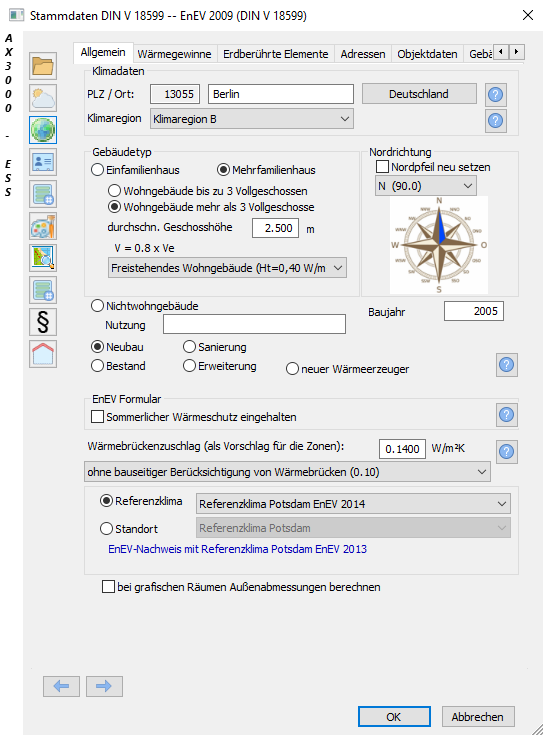This screenshot has width=544, height=736.
Task: Open the Erdberührte Elemente tab
Action: point(276,54)
